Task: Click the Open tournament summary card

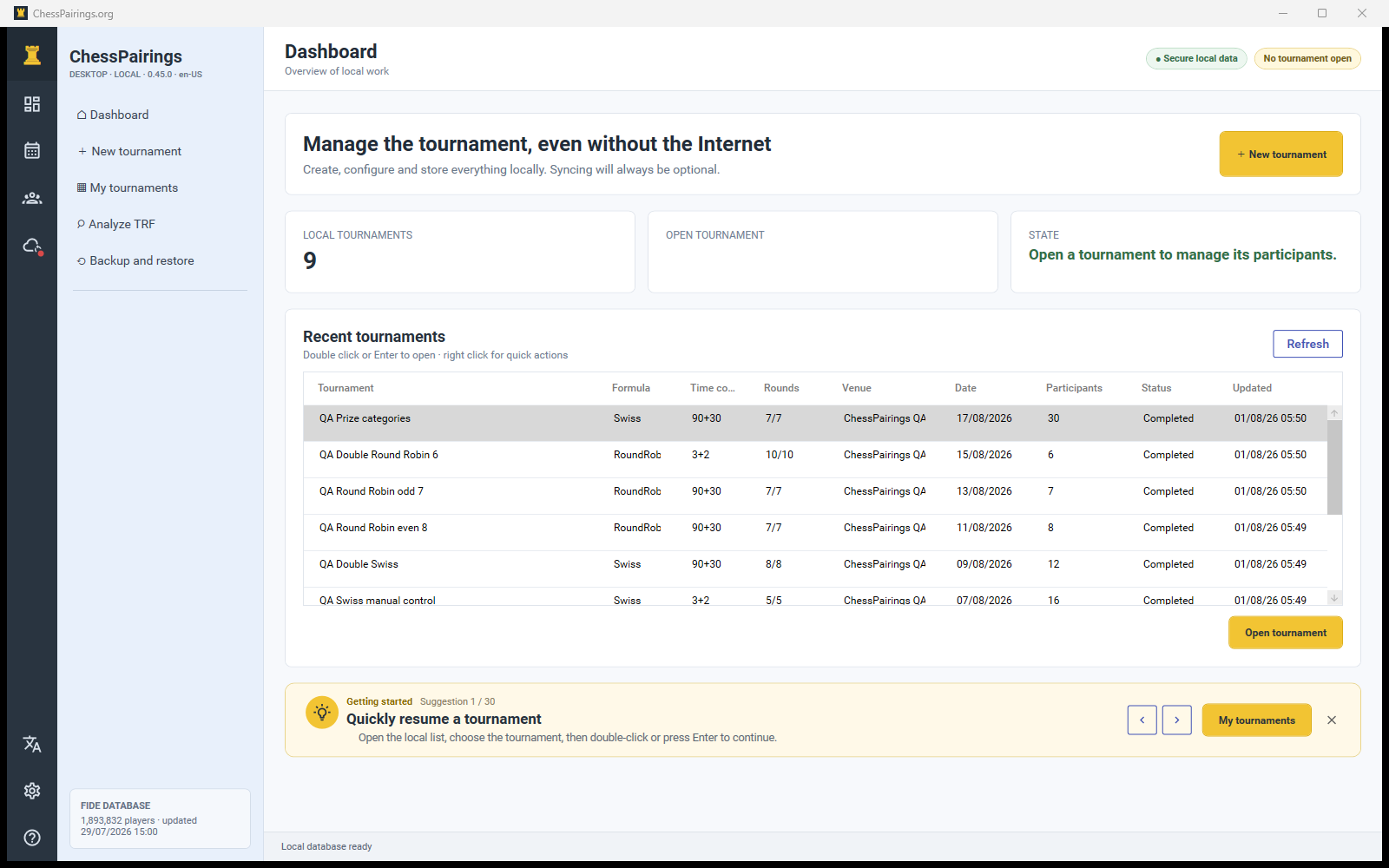Action: coord(823,252)
